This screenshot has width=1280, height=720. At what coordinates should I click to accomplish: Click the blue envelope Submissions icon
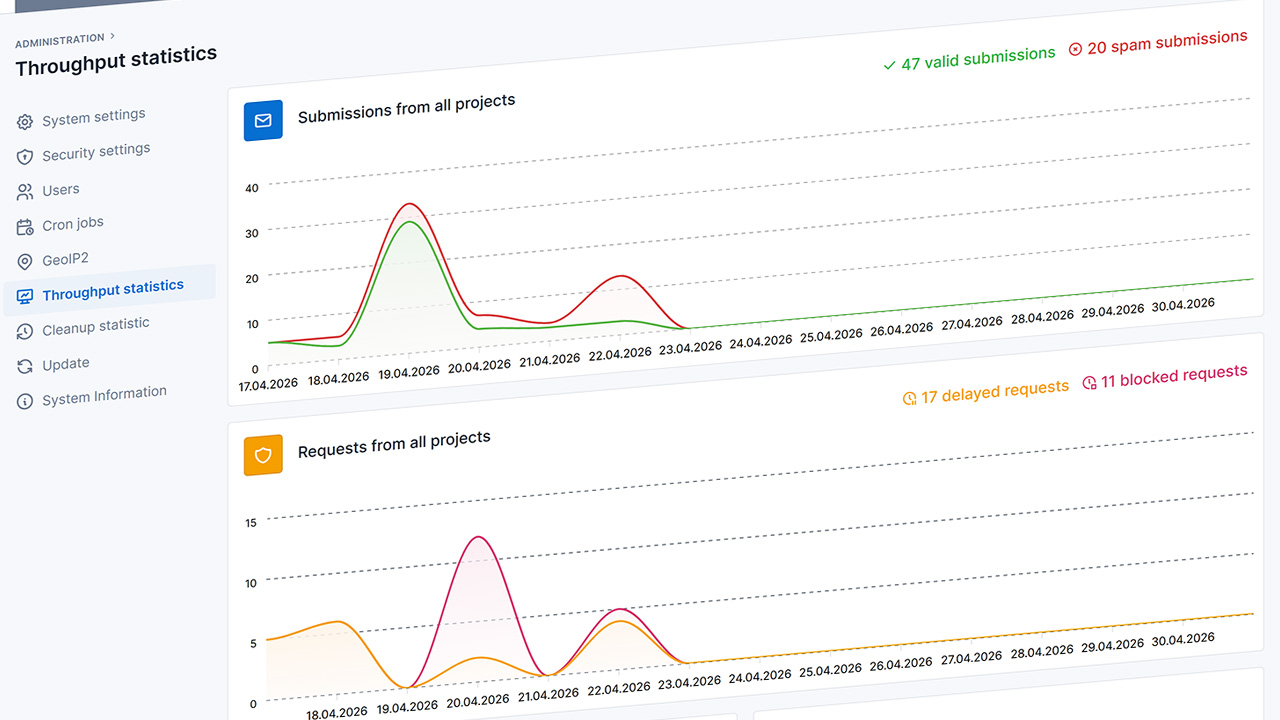tap(263, 120)
